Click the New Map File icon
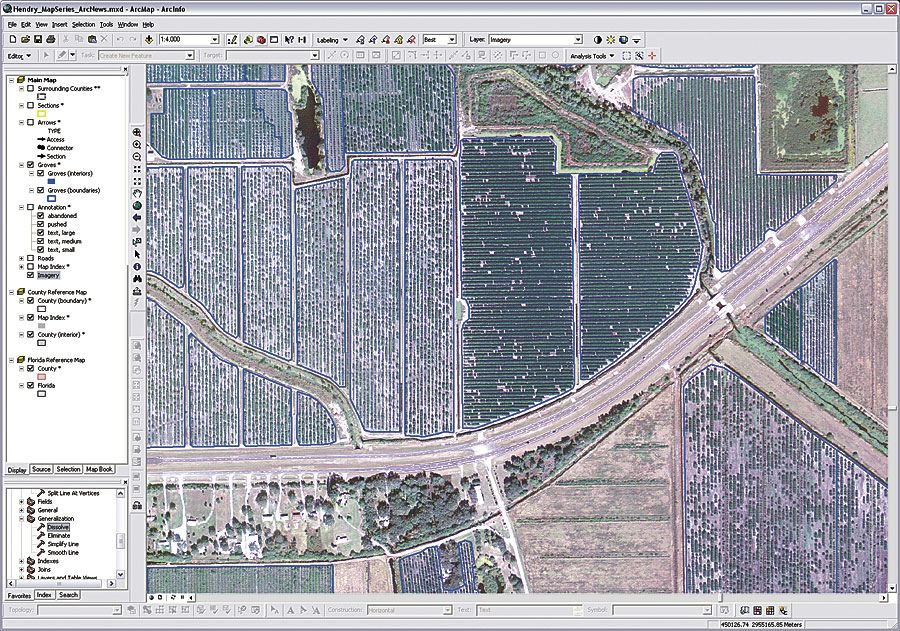The width and height of the screenshot is (900, 631). (13, 39)
